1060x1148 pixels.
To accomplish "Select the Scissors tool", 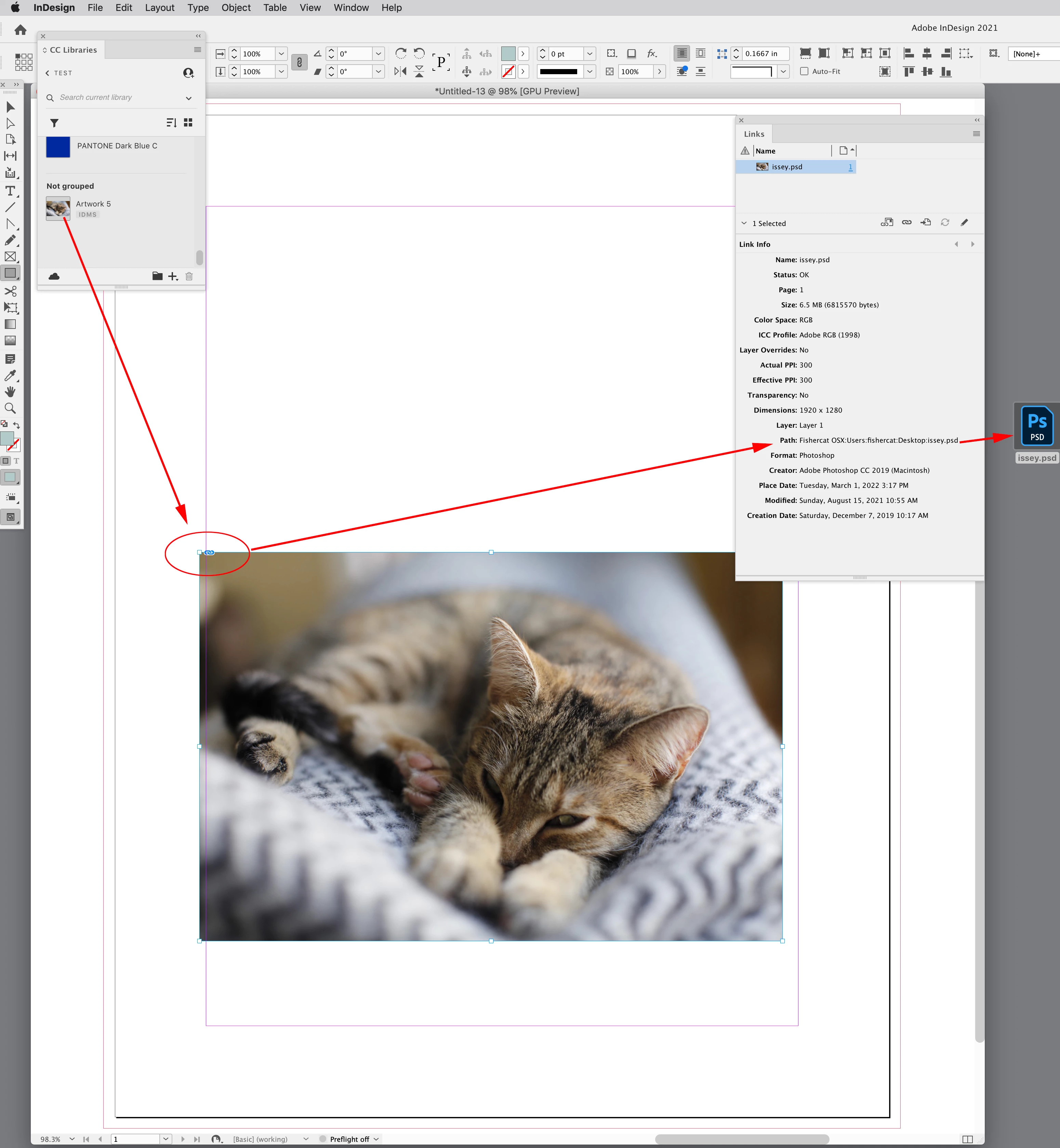I will (10, 291).
